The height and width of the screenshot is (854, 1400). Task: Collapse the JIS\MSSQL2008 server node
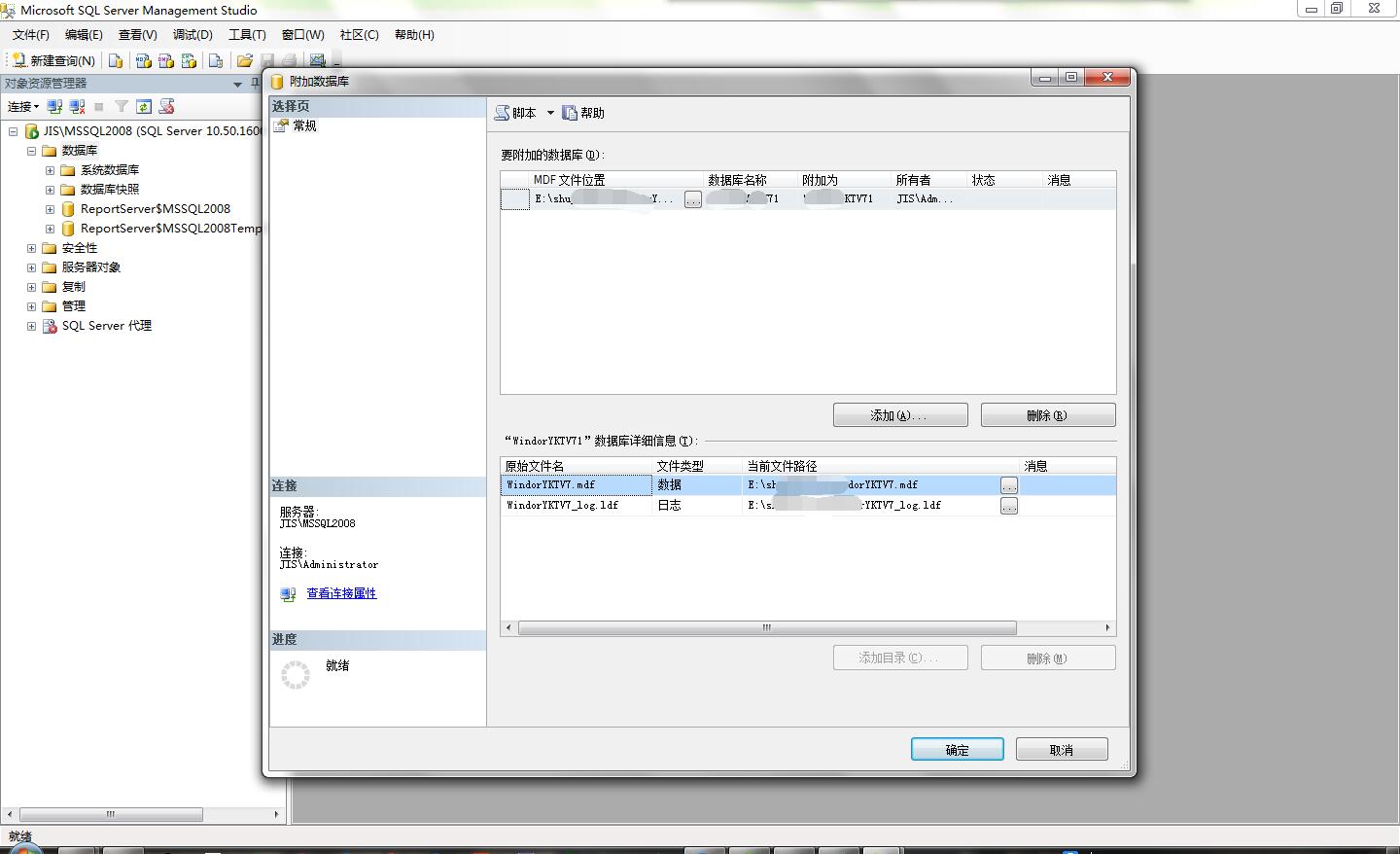click(x=14, y=131)
